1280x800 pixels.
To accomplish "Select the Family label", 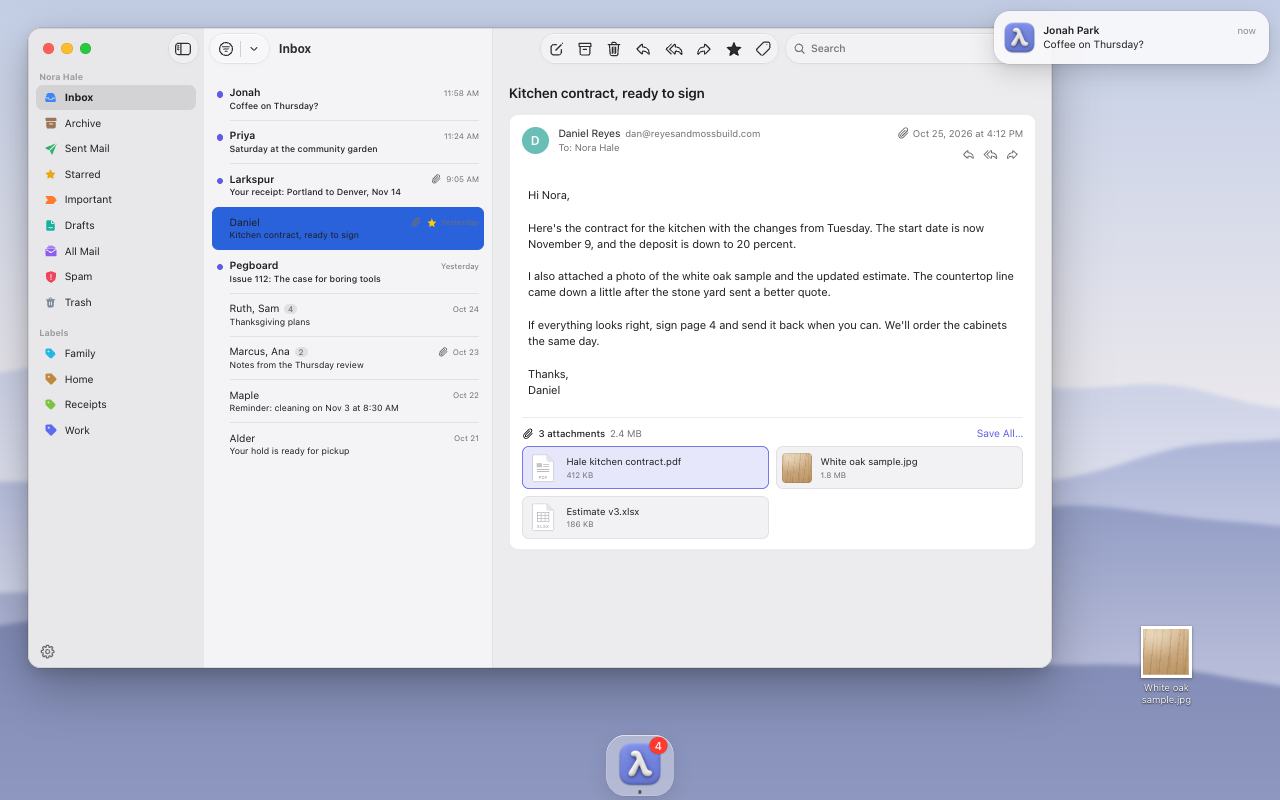I will [116, 353].
